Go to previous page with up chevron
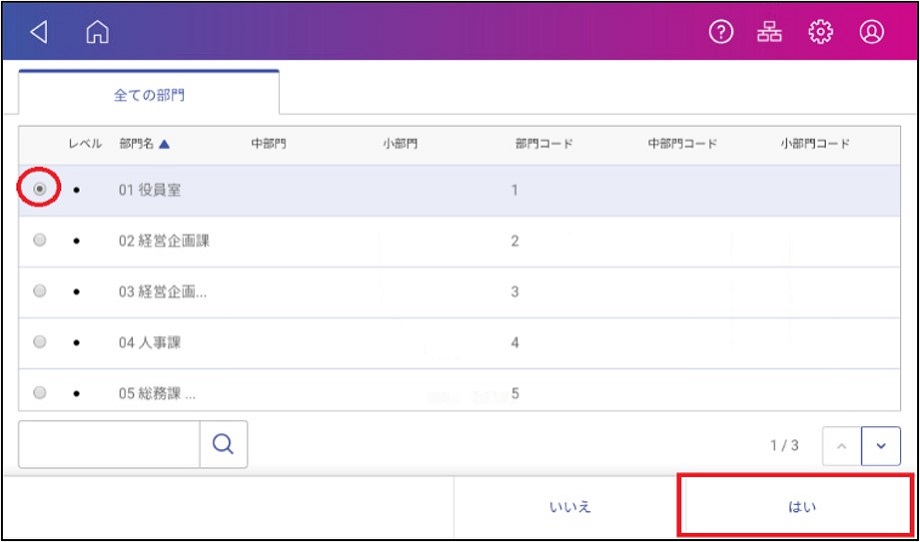Viewport: 920px width, 542px height. tap(842, 446)
